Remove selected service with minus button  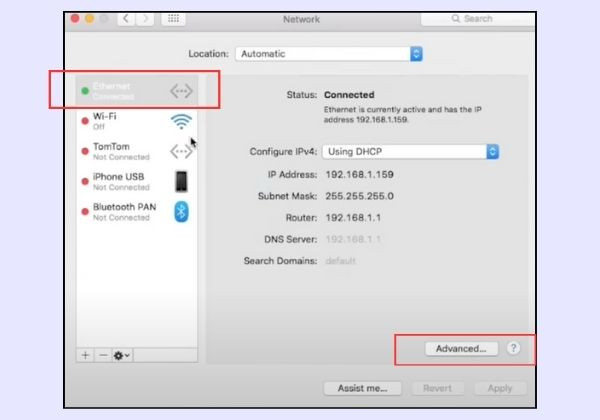tap(103, 355)
